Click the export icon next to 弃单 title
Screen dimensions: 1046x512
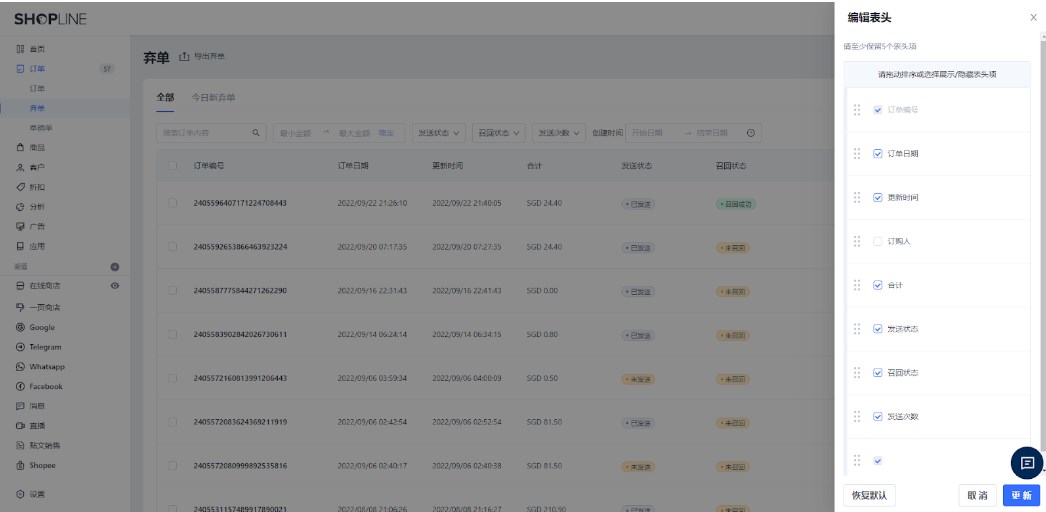click(184, 55)
